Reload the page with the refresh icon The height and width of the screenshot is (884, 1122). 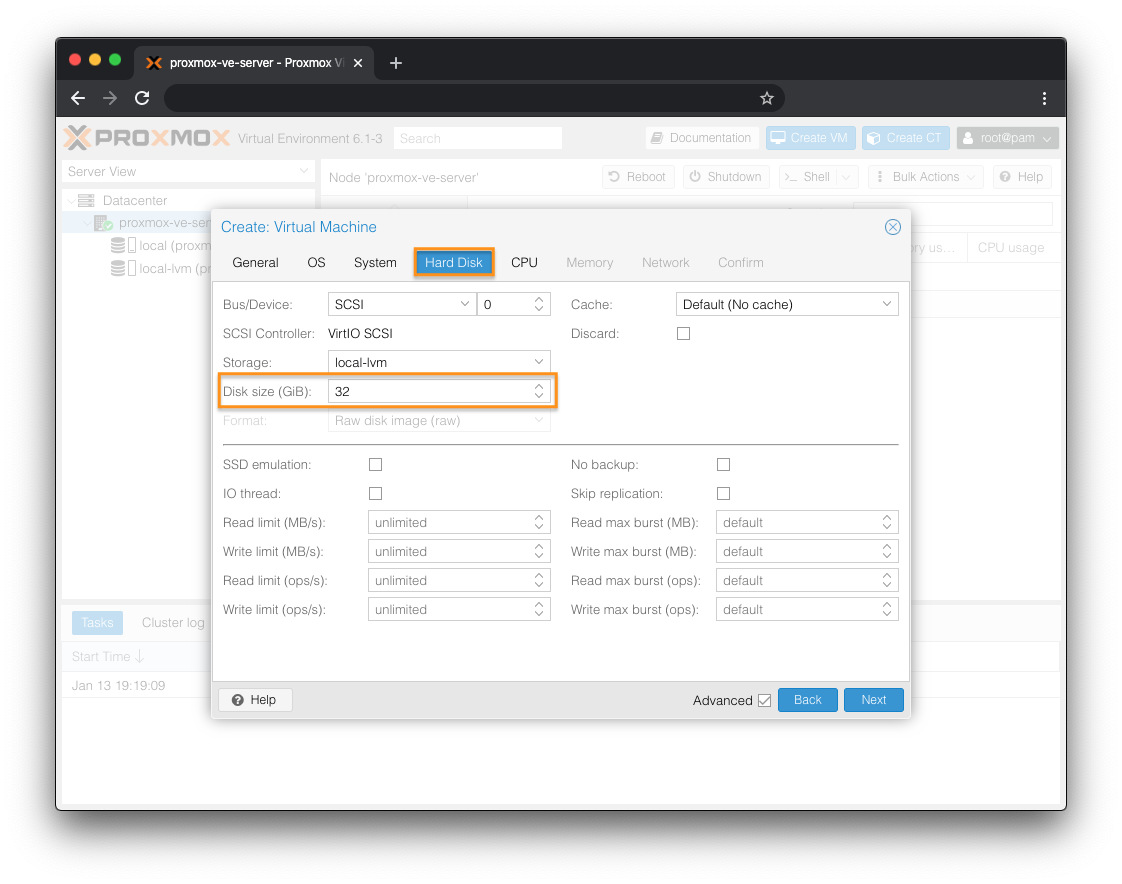[142, 98]
